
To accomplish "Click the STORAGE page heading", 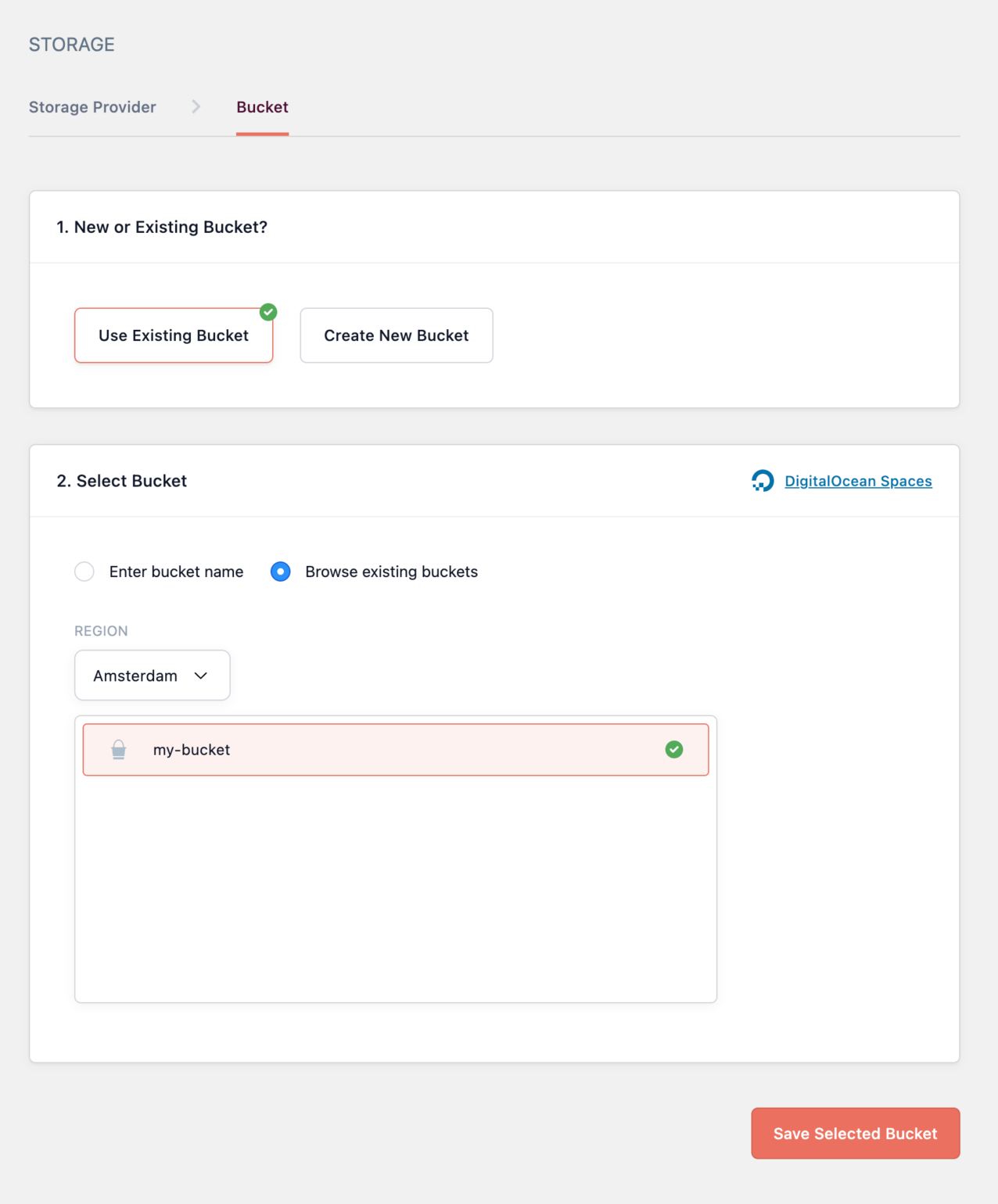I will coord(72,45).
